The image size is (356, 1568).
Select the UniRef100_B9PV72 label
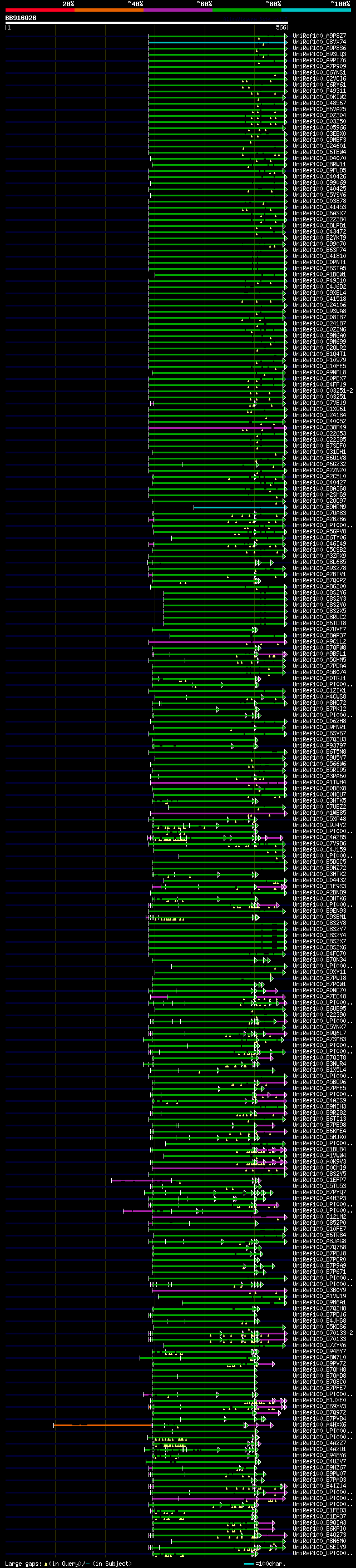click(319, 1363)
